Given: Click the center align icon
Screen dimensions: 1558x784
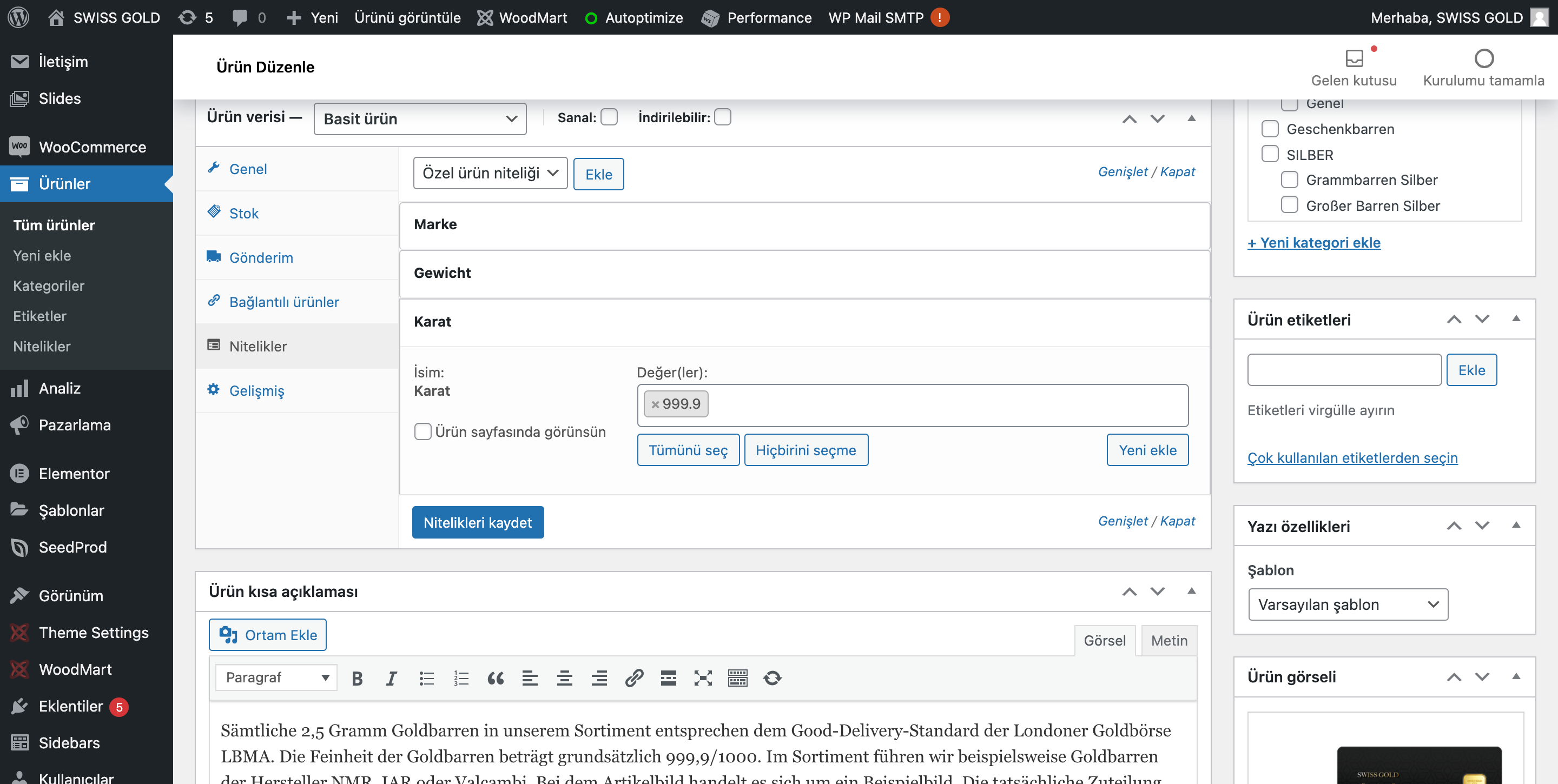Looking at the screenshot, I should 564,678.
